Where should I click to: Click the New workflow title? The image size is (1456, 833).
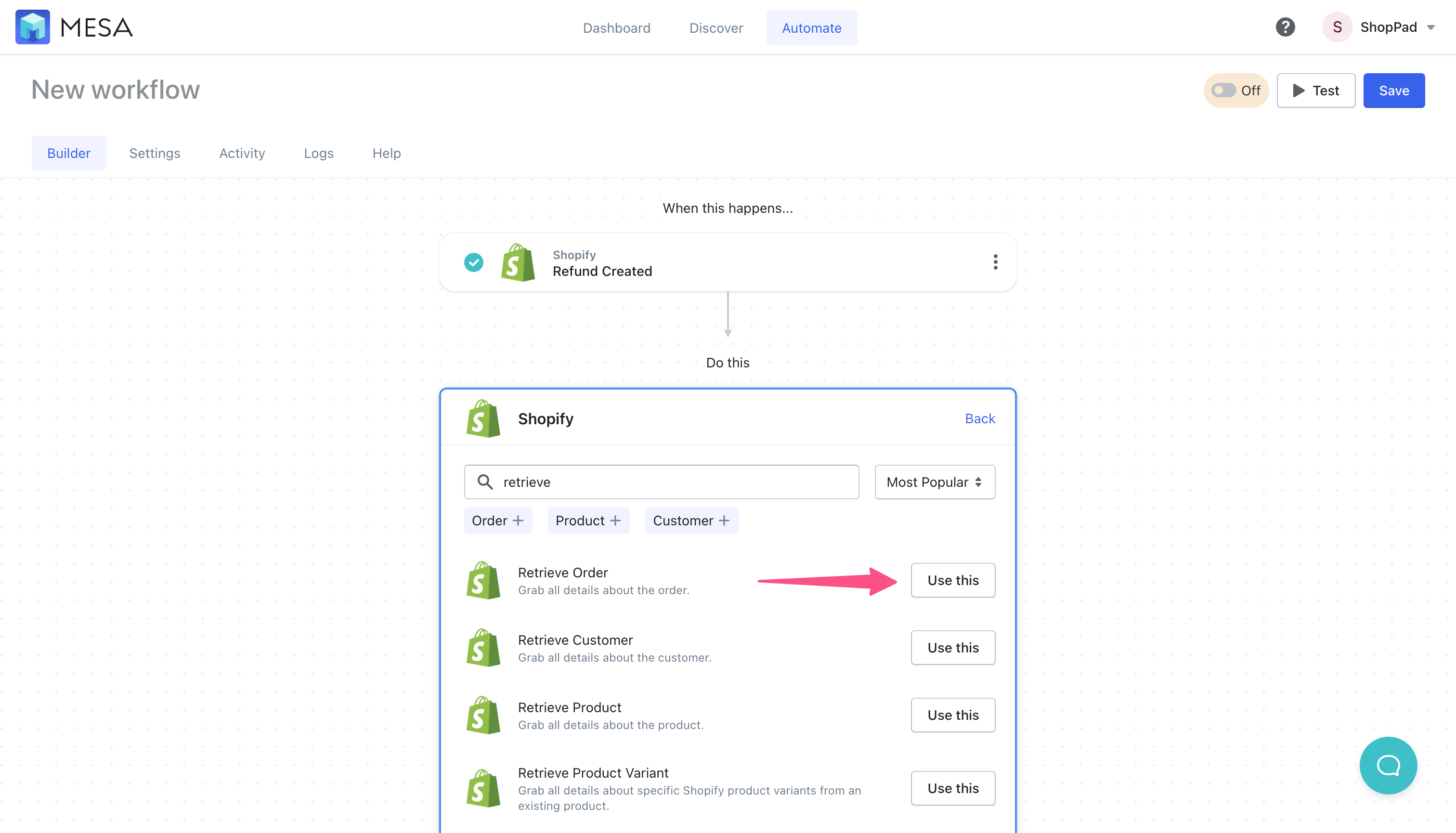tap(116, 90)
